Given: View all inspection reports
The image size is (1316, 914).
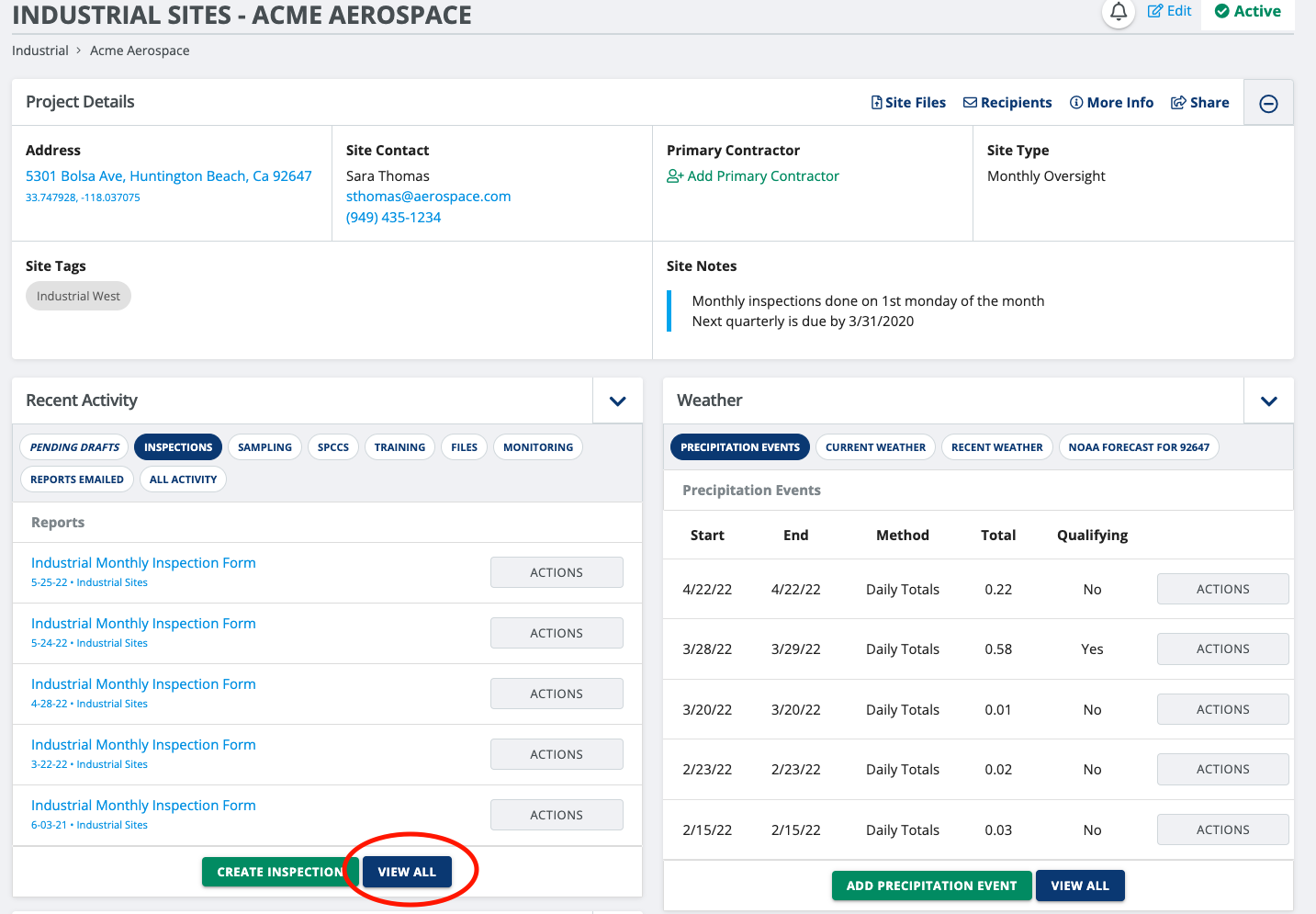Looking at the screenshot, I should click(x=407, y=872).
